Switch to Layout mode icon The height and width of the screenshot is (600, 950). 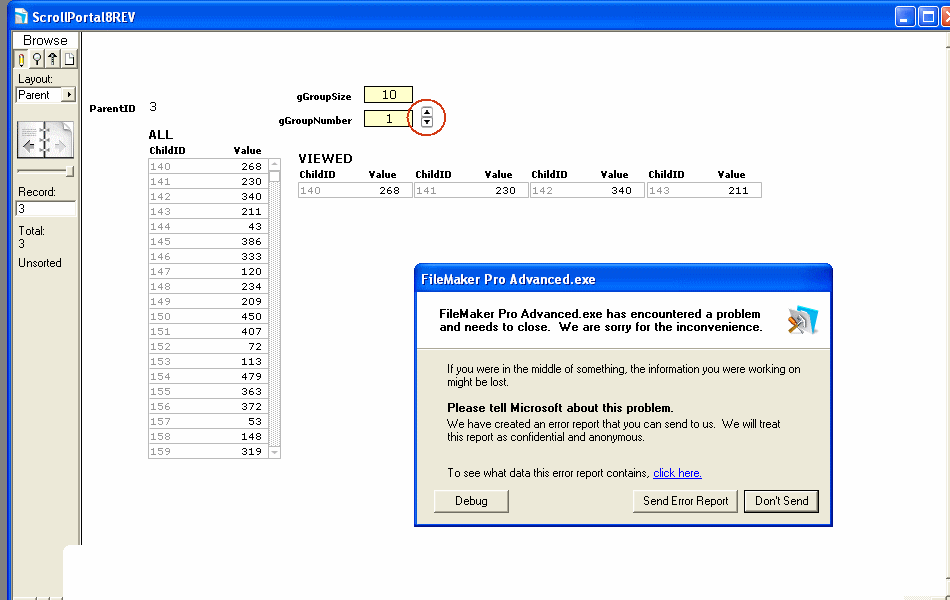point(54,59)
